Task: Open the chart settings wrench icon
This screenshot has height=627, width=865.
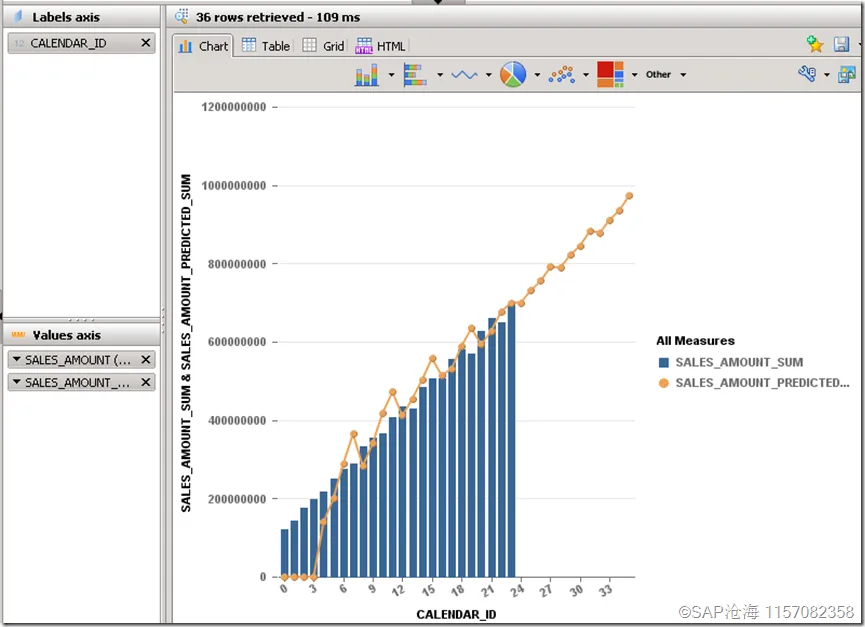Action: point(807,73)
